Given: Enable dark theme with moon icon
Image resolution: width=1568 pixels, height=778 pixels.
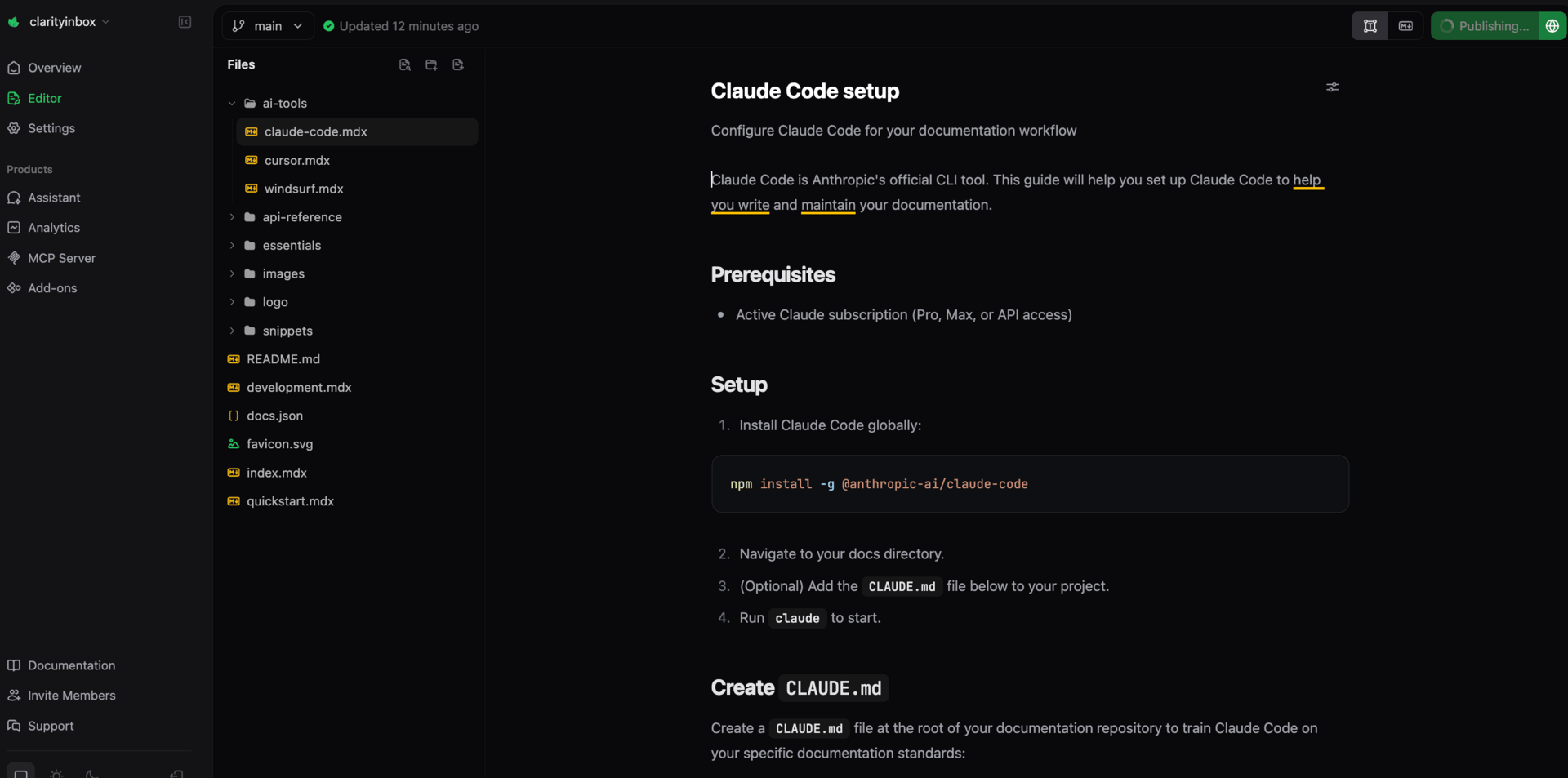Looking at the screenshot, I should (91, 772).
